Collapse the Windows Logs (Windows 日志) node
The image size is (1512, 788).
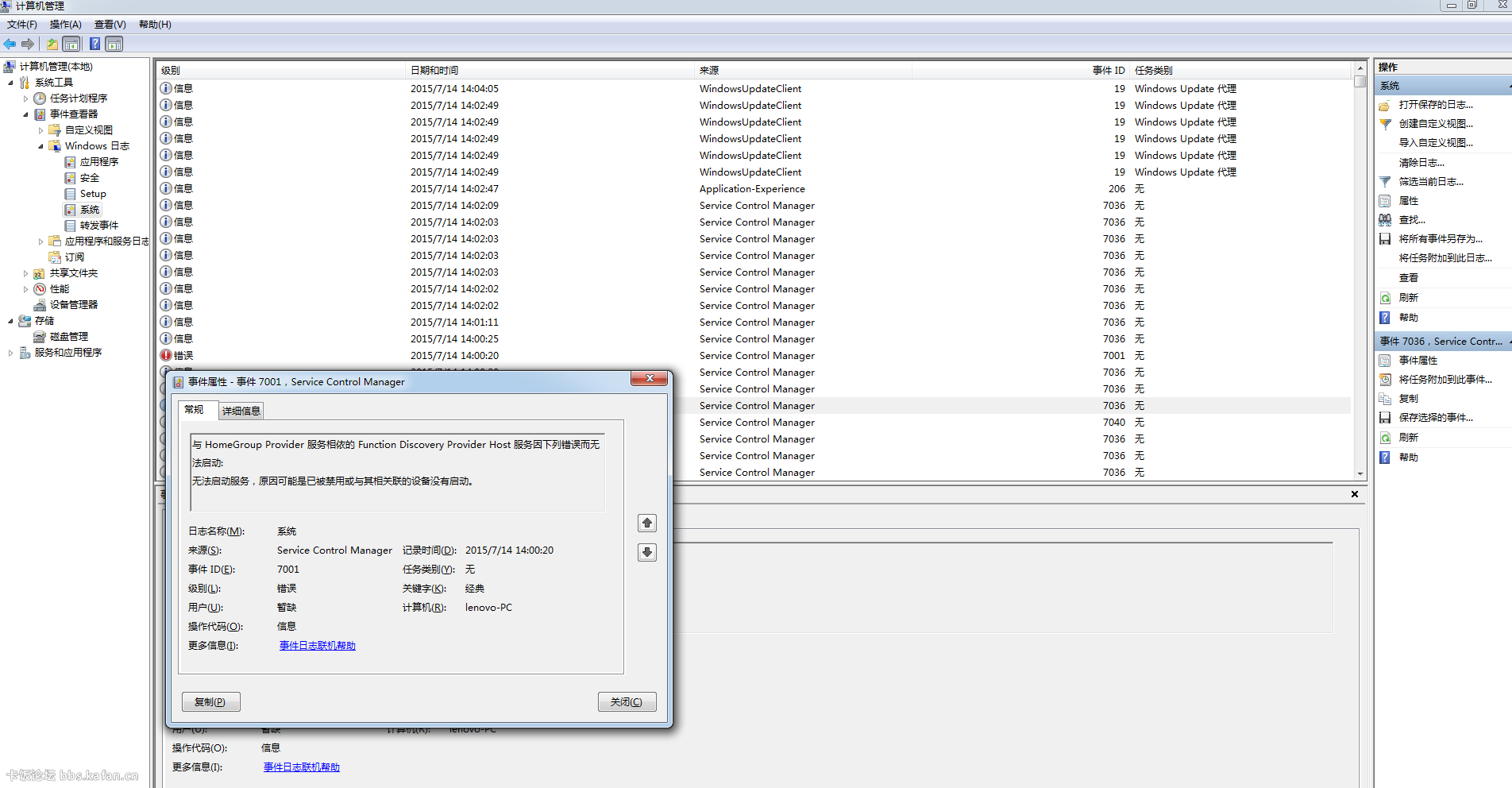tap(40, 146)
